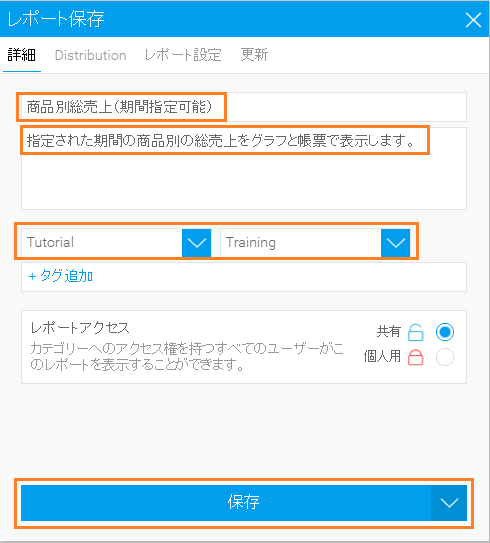Click the + タグ追加 link
490x543 pixels.
[61, 276]
